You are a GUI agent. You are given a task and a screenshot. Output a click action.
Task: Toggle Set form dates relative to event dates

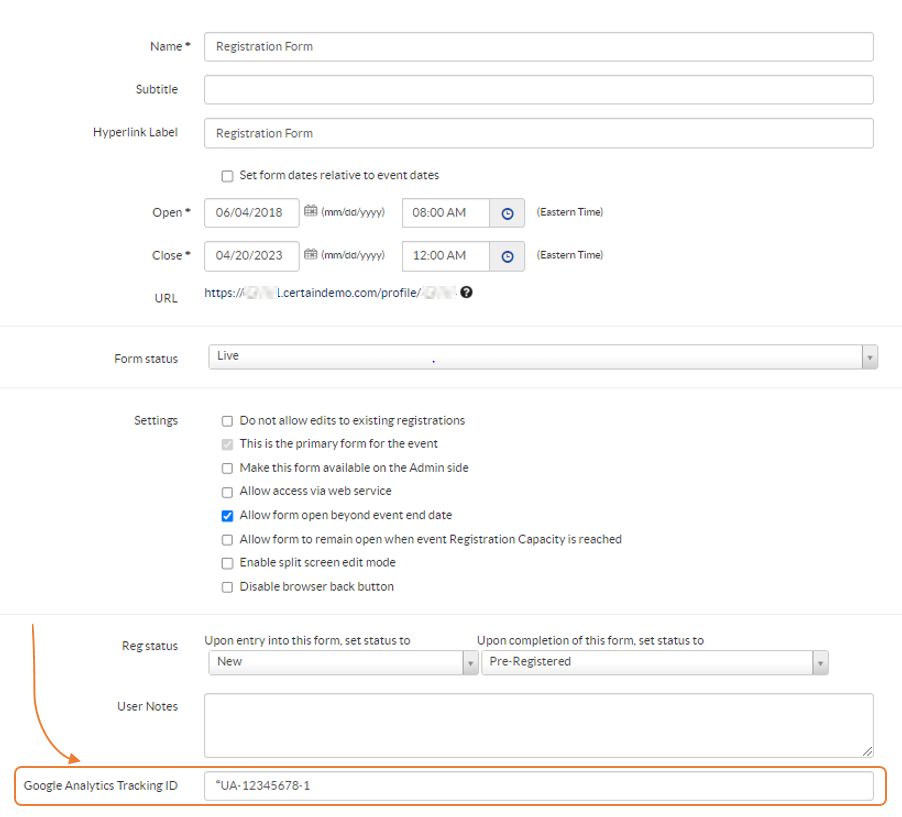(227, 176)
